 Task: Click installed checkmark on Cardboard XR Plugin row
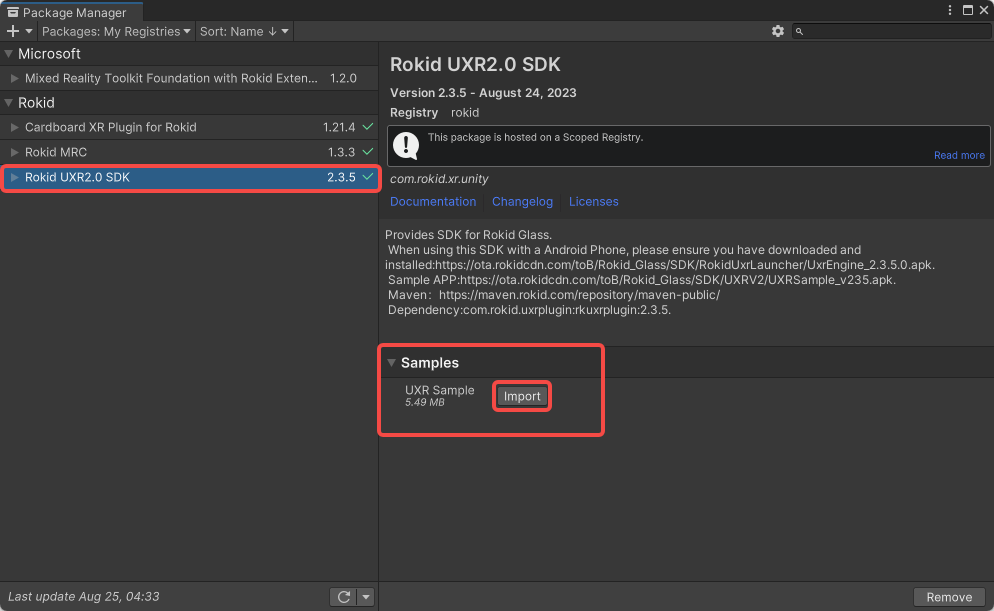[x=368, y=127]
